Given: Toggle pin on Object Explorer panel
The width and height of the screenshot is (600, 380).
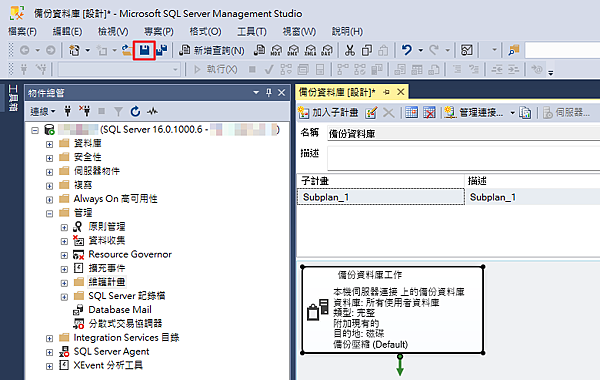Looking at the screenshot, I should click(x=269, y=93).
